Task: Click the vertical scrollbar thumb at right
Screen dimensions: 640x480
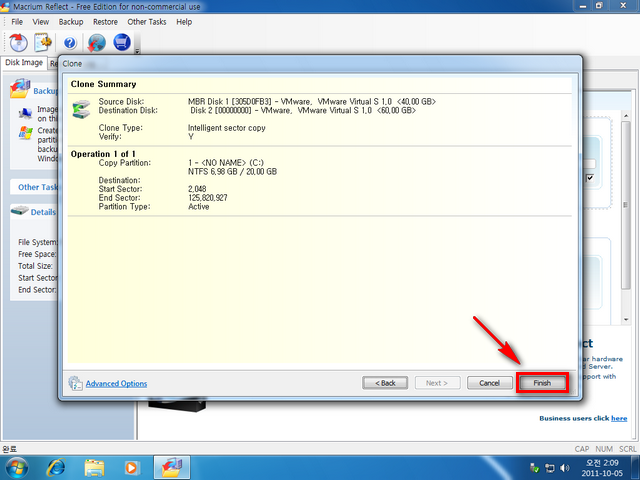Action: pyautogui.click(x=626, y=205)
